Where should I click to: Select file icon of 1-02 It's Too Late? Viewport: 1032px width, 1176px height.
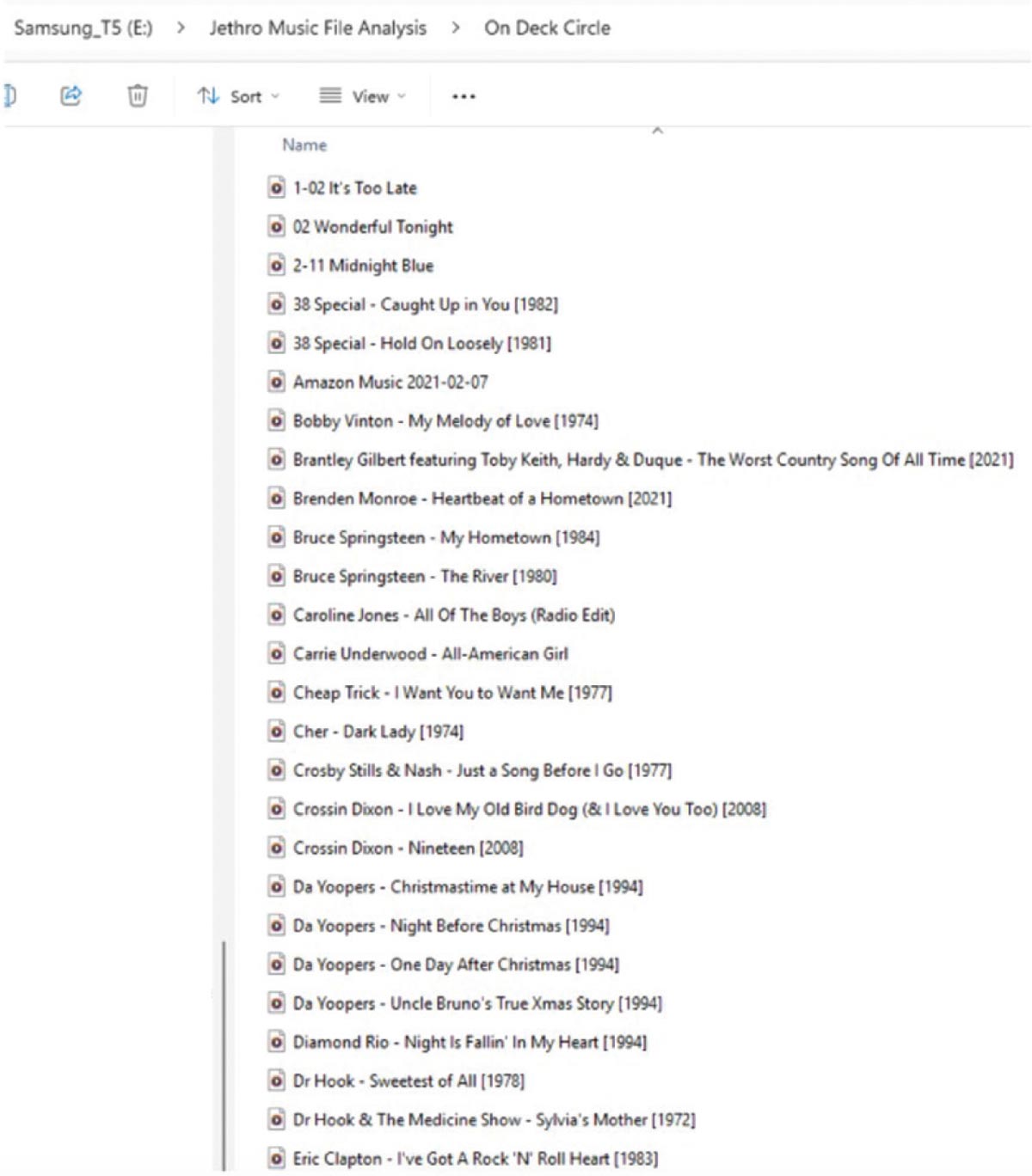276,187
